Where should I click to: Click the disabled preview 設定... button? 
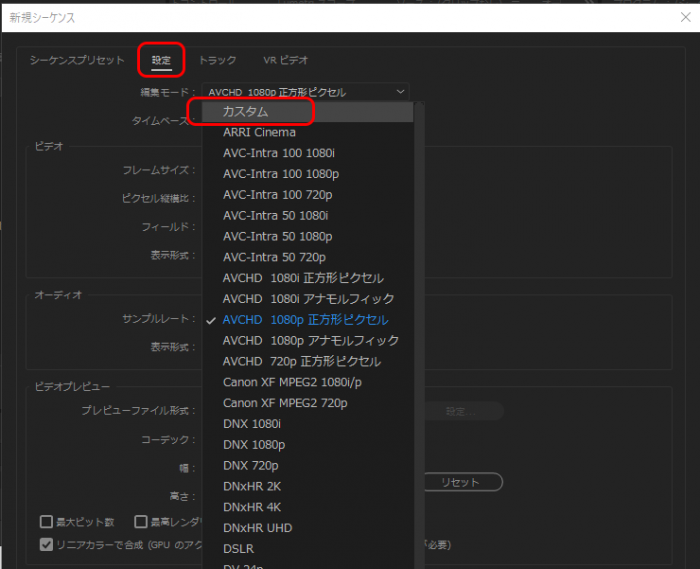(x=462, y=411)
